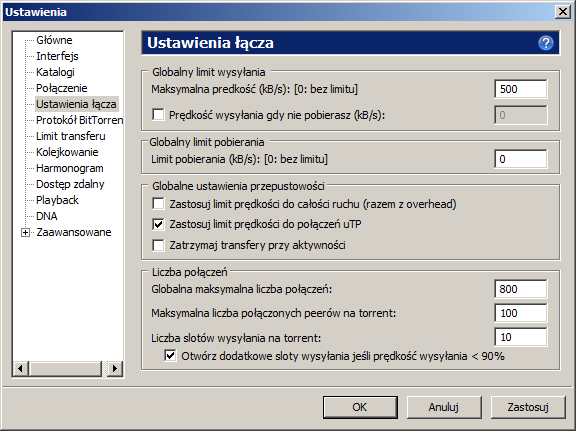Click the tree scrollbar left arrow
This screenshot has width=576, height=431.
21,368
